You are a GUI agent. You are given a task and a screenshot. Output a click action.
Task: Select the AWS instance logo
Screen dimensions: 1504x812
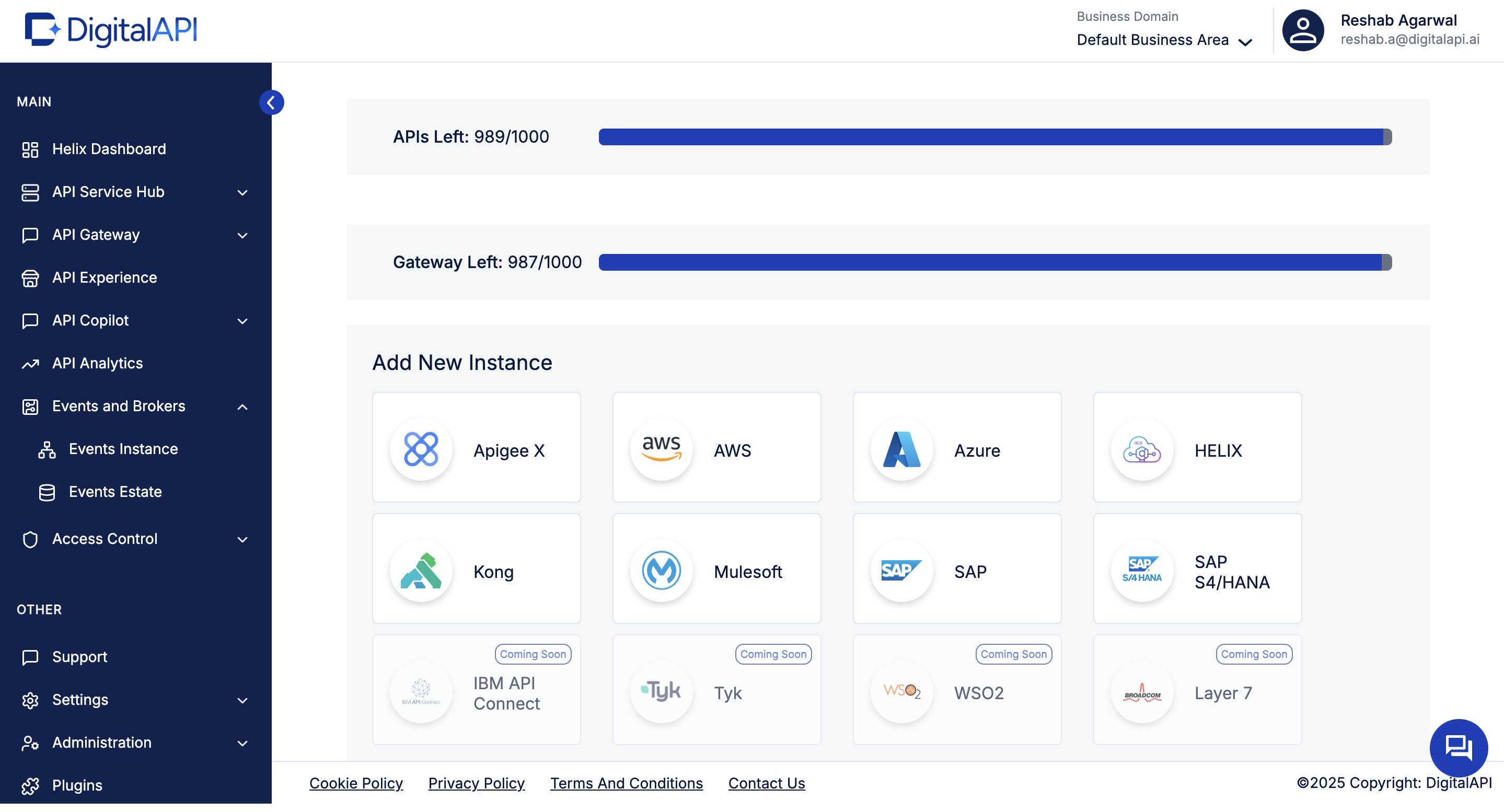click(x=662, y=450)
